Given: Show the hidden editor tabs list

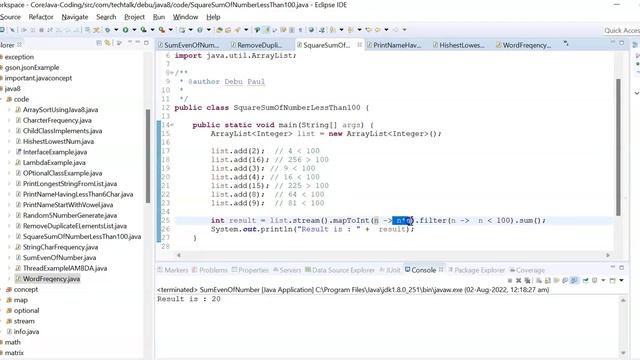Looking at the screenshot, I should tap(566, 43).
